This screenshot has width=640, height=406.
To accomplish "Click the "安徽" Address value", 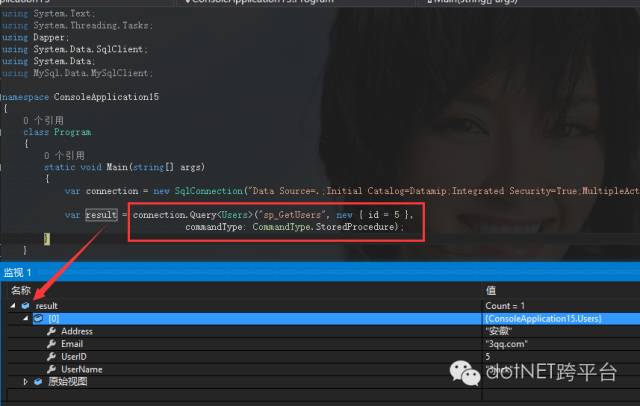I will pos(498,331).
